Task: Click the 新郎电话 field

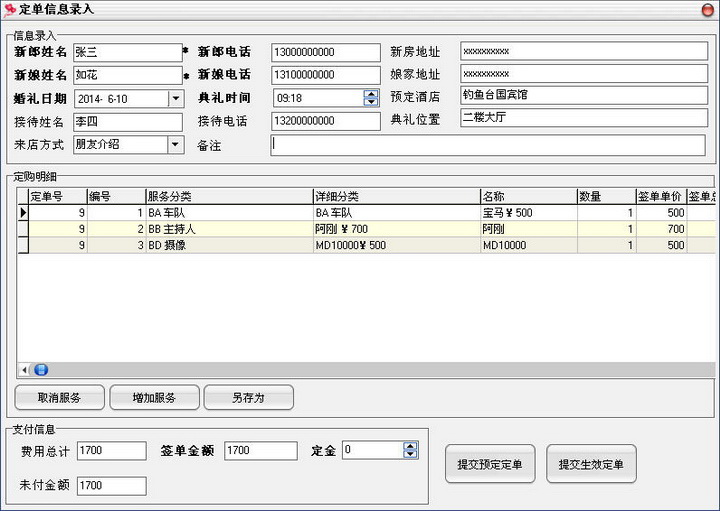Action: coord(326,52)
